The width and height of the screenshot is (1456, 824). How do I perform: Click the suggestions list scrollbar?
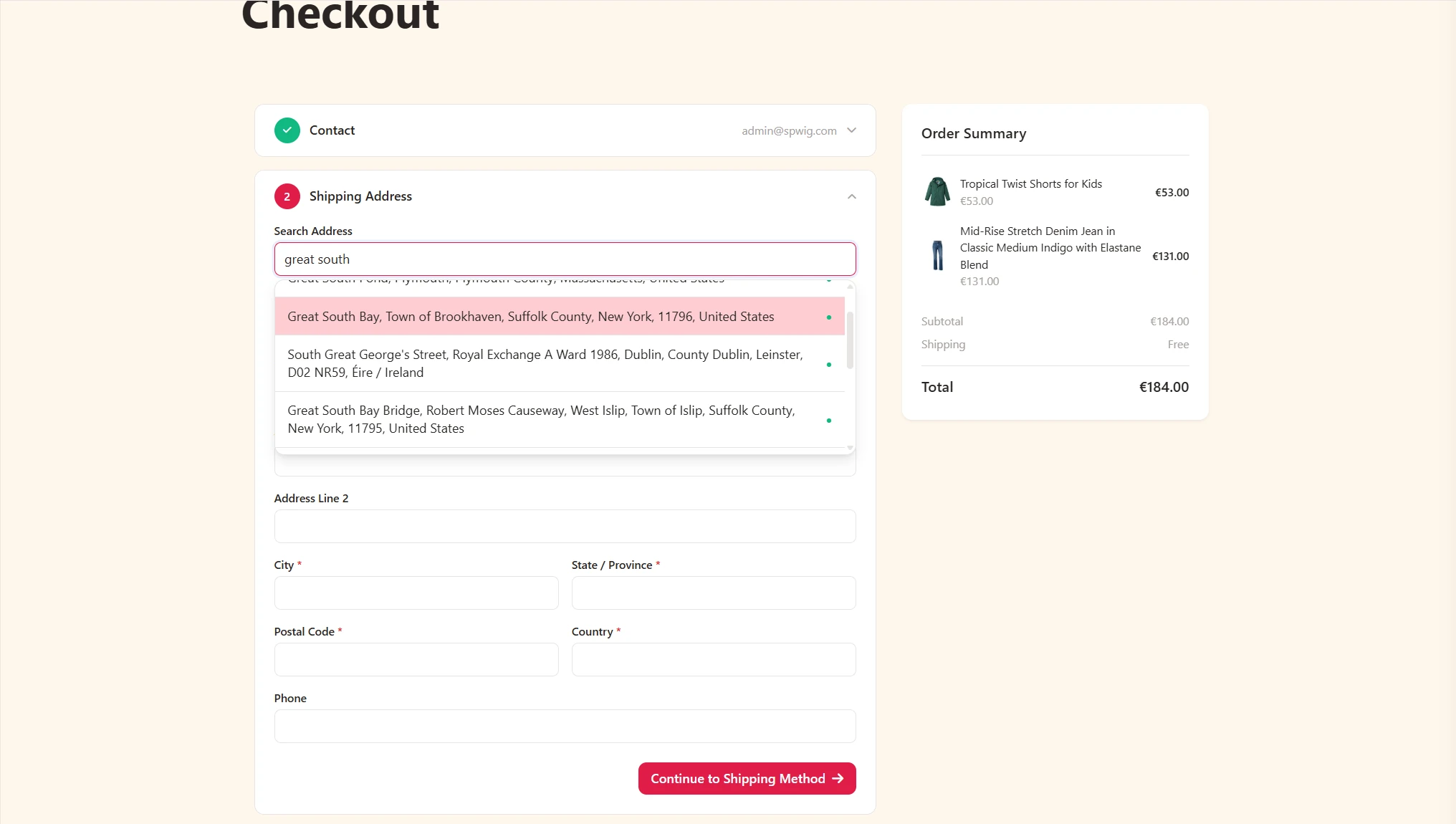point(850,340)
